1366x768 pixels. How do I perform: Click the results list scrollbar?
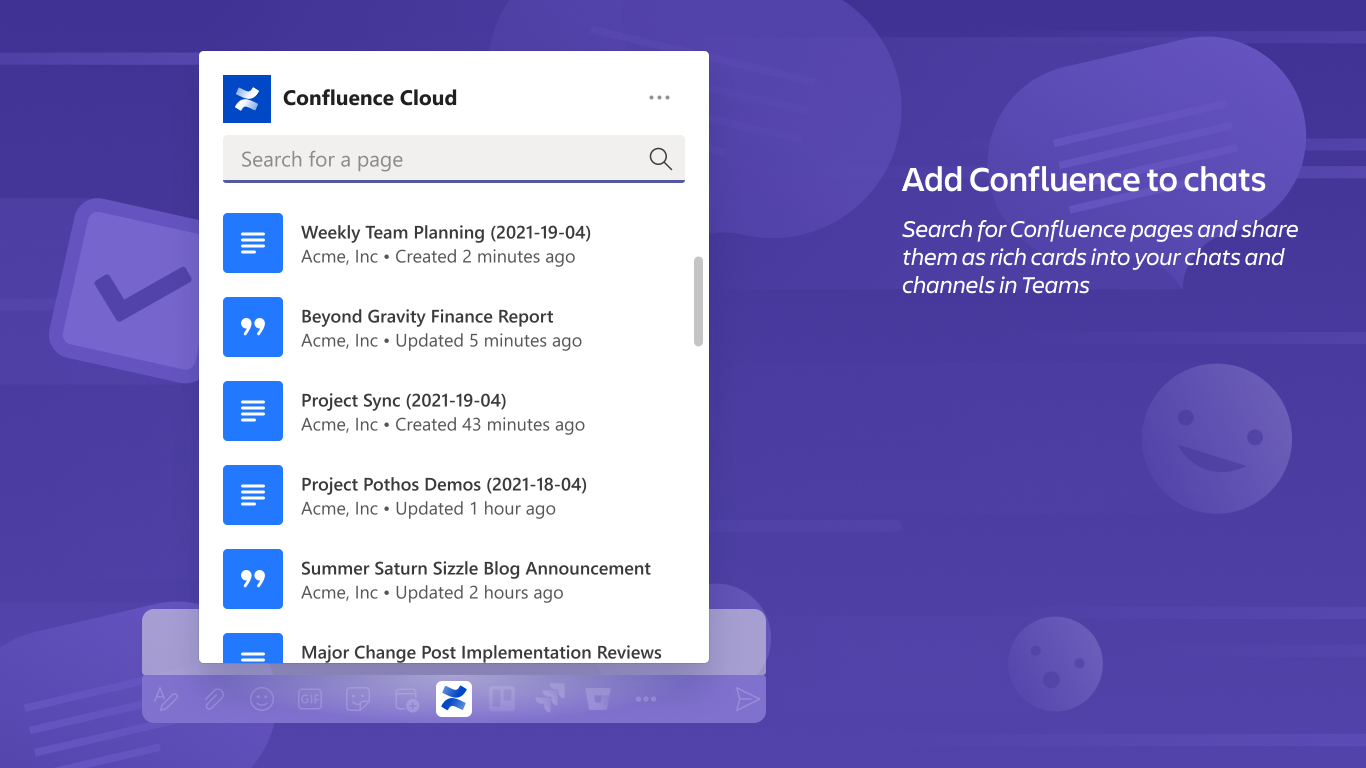click(x=698, y=302)
